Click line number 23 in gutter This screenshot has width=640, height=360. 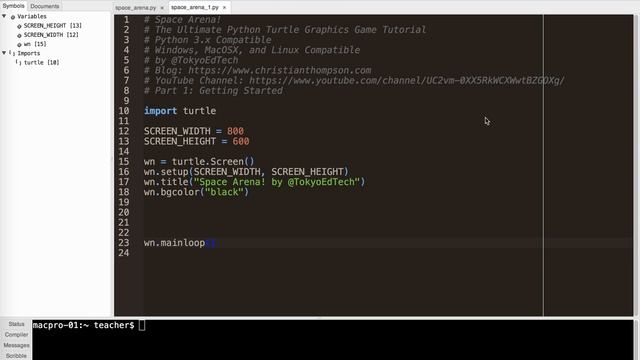124,243
